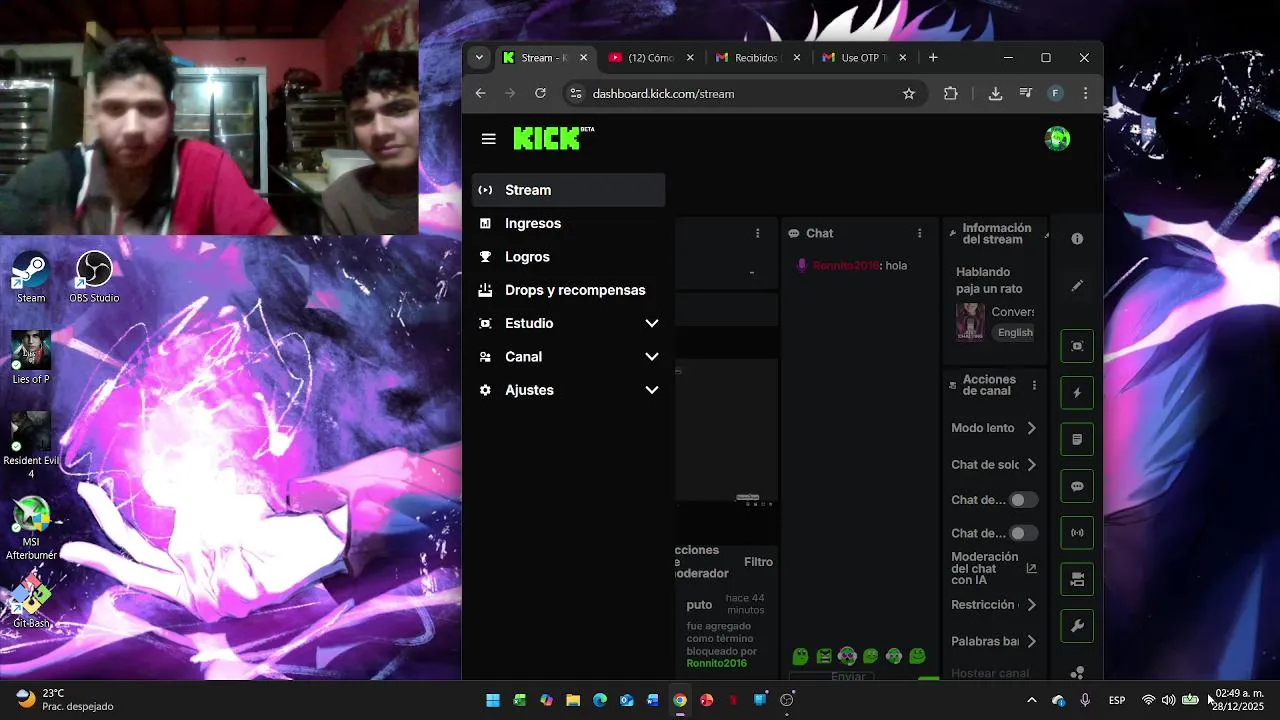This screenshot has width=1280, height=720.
Task: Open Modo lento options arrow
Action: (1031, 428)
